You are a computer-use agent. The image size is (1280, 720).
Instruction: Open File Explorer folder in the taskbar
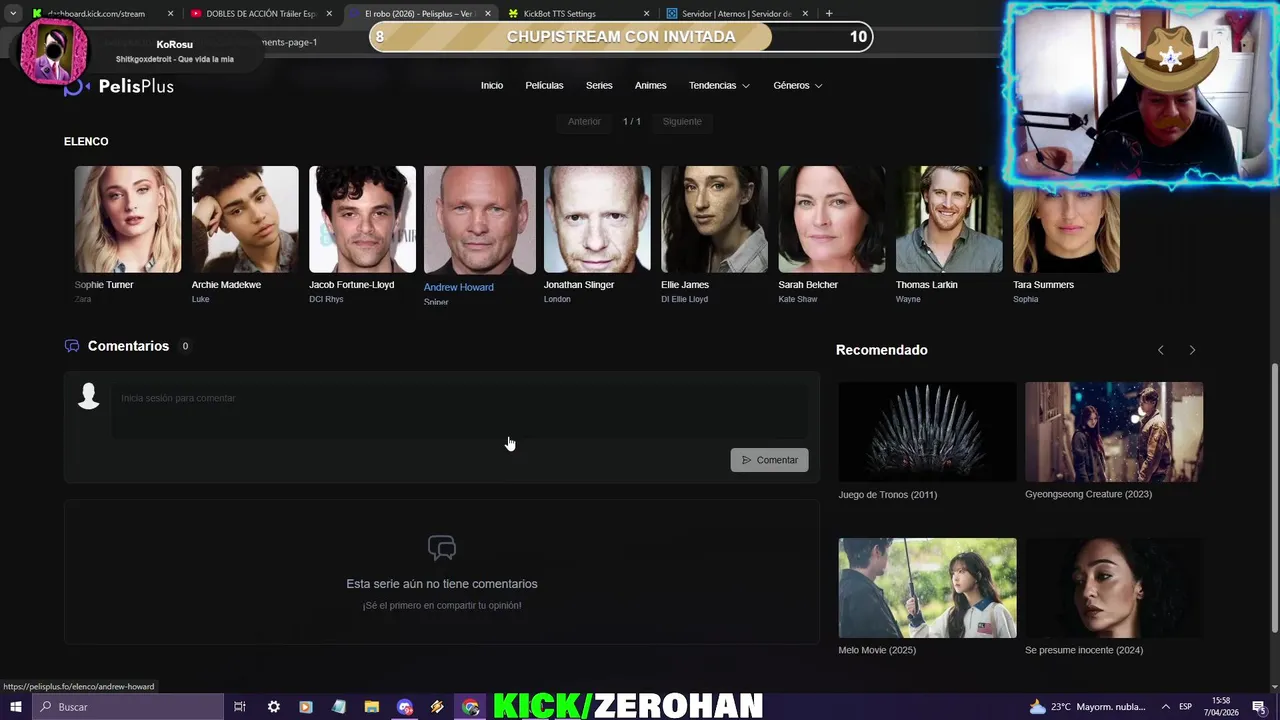click(371, 707)
